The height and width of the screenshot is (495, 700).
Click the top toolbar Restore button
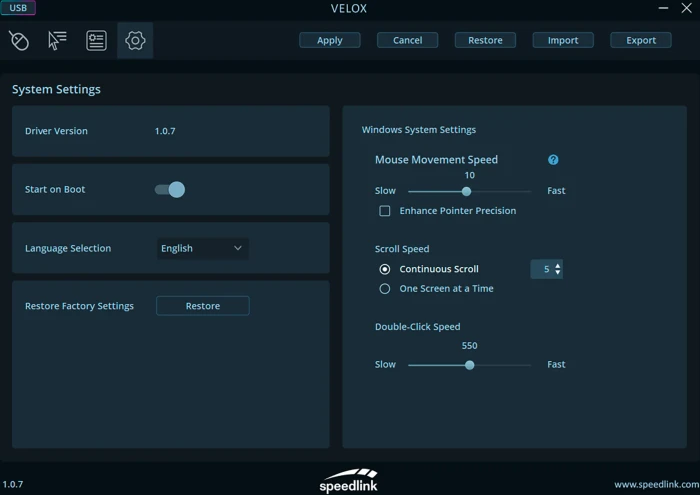485,40
